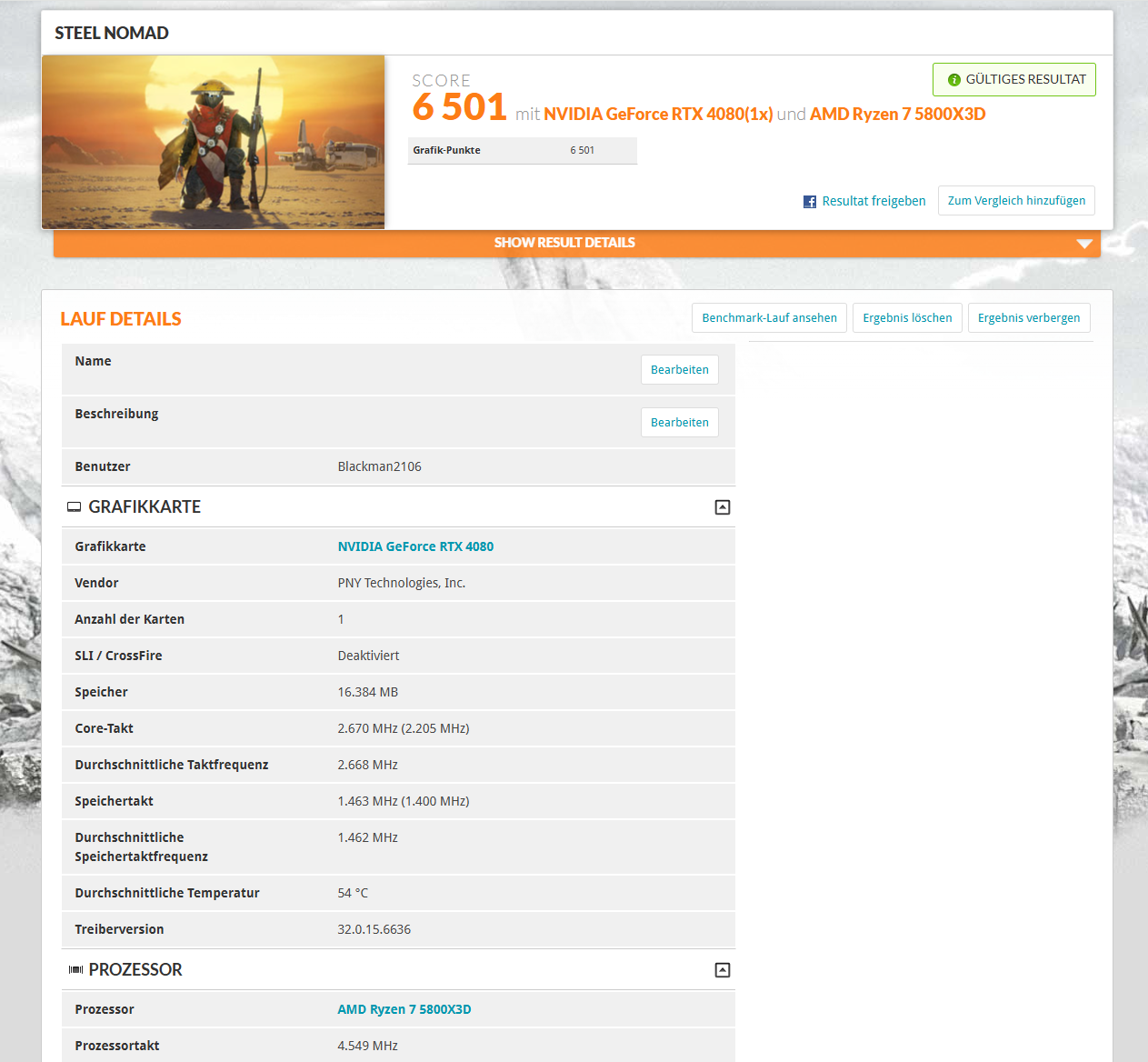
Task: Click NVIDIA GeForce RTX 4080(1x) in score header
Action: [x=658, y=114]
